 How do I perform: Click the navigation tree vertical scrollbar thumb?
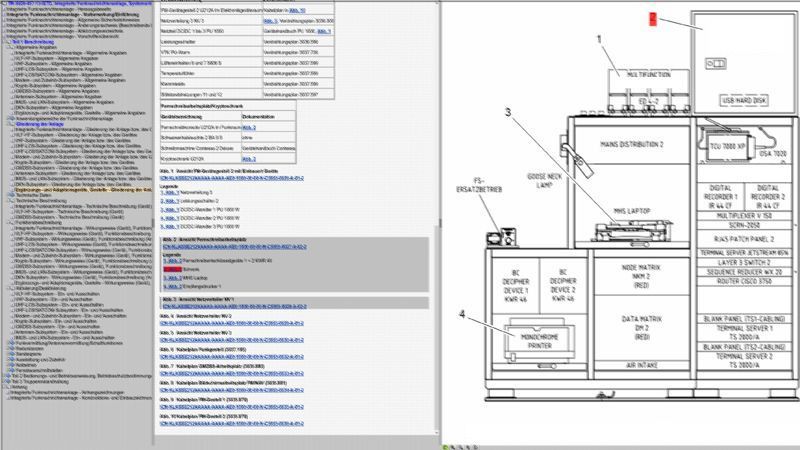click(153, 223)
